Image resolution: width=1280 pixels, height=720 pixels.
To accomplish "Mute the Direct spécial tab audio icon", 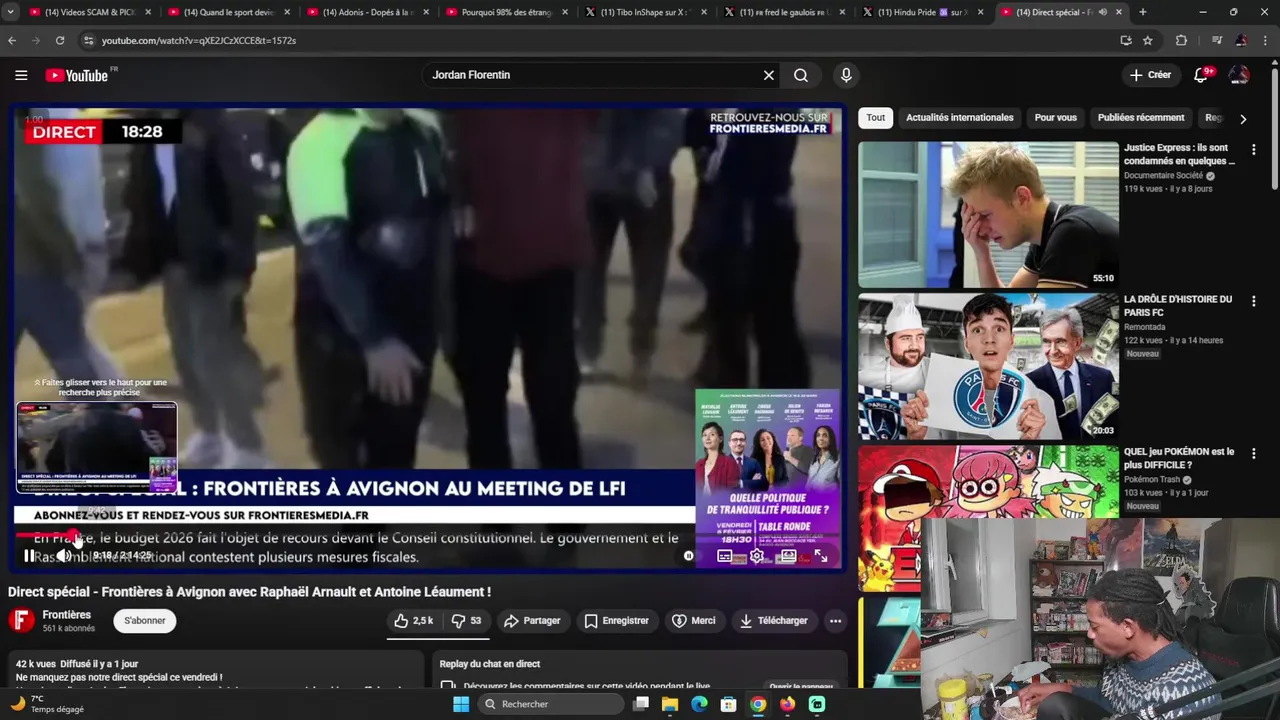I will (x=1102, y=12).
